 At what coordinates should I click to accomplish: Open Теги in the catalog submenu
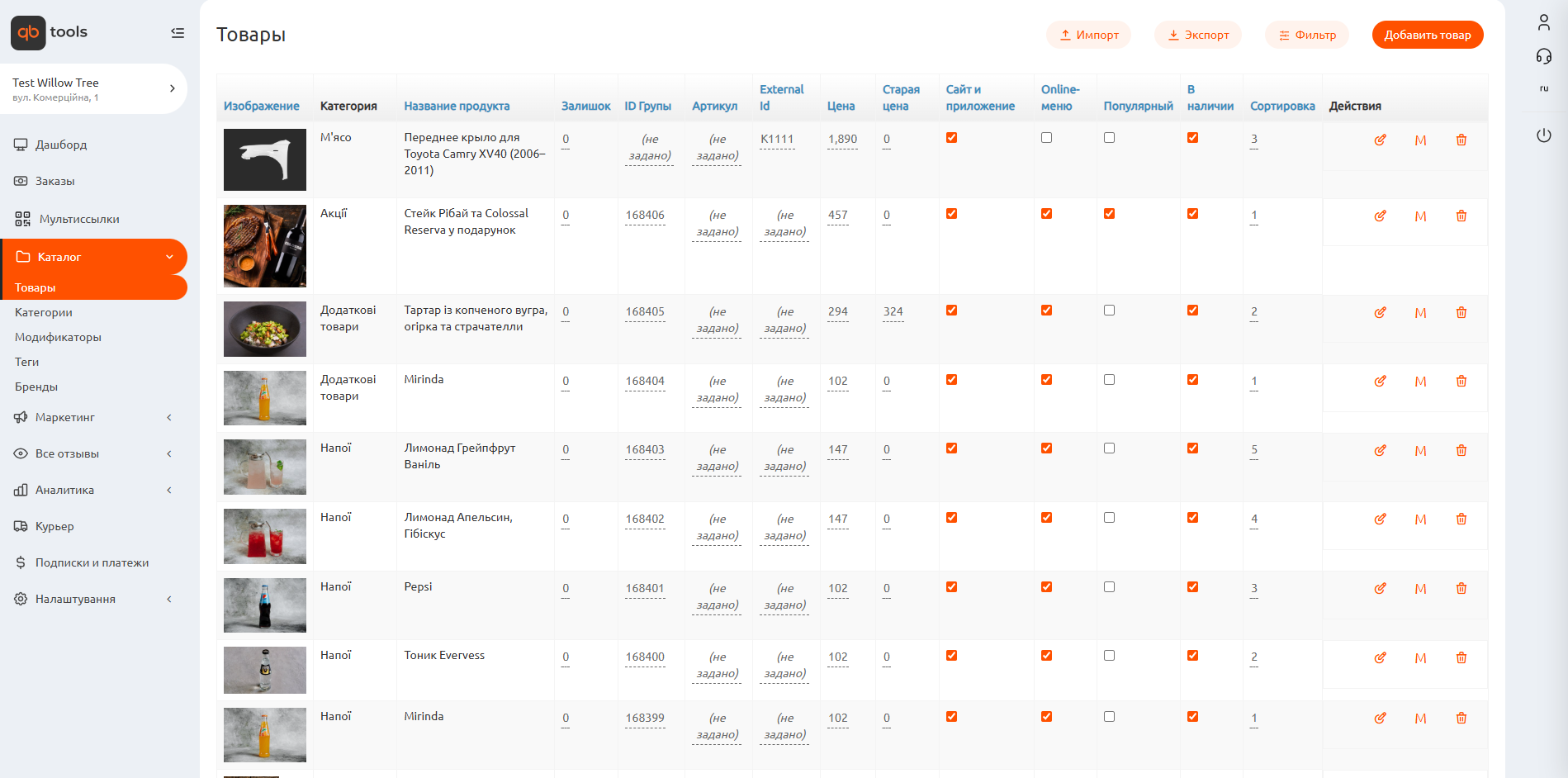pyautogui.click(x=26, y=363)
